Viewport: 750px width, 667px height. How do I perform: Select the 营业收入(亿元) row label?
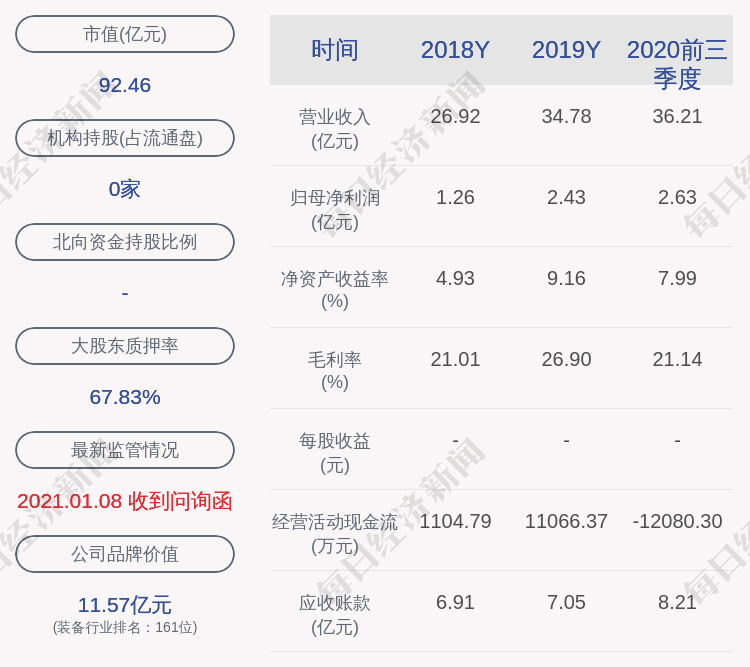point(335,129)
